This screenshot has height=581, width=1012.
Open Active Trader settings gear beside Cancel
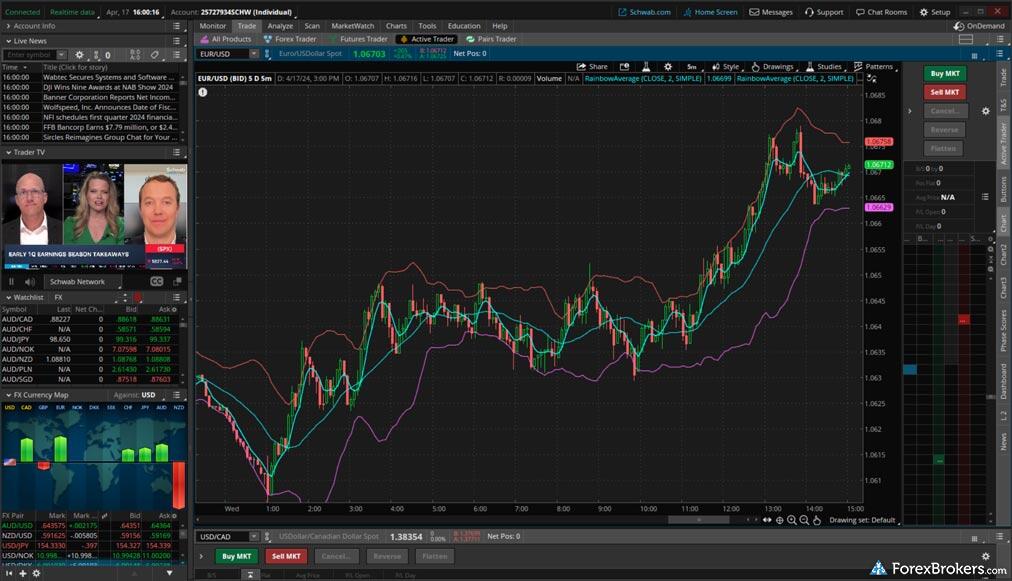click(x=986, y=111)
